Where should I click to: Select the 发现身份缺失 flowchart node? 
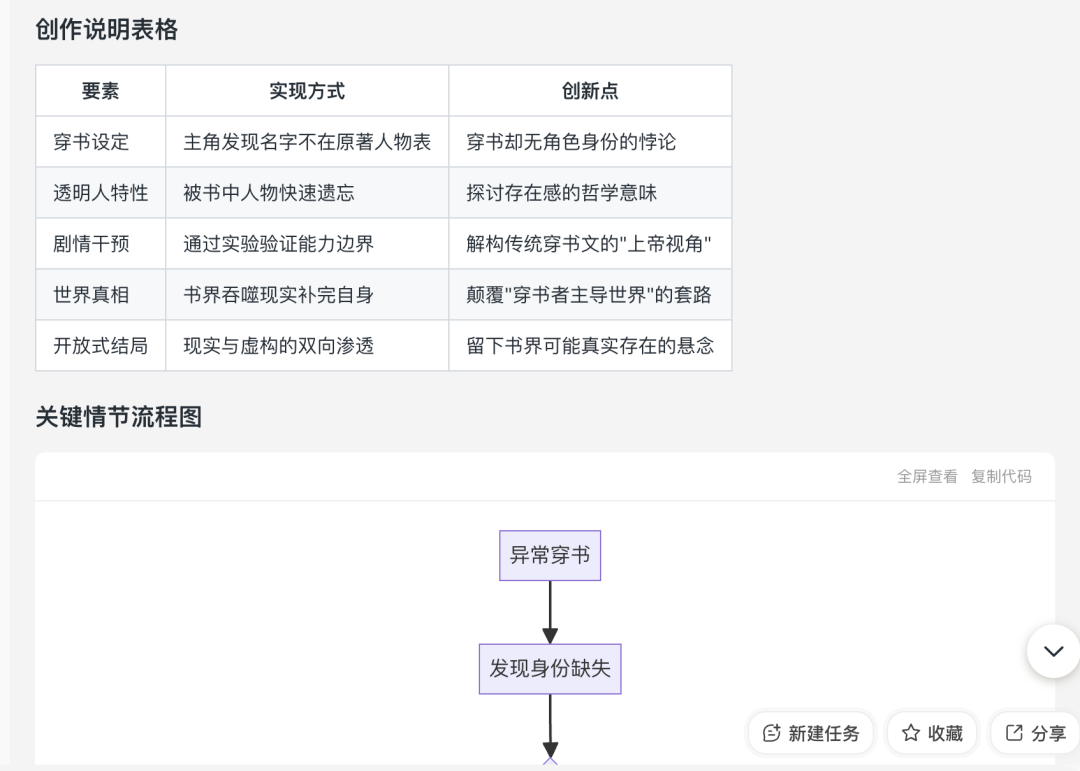(550, 668)
